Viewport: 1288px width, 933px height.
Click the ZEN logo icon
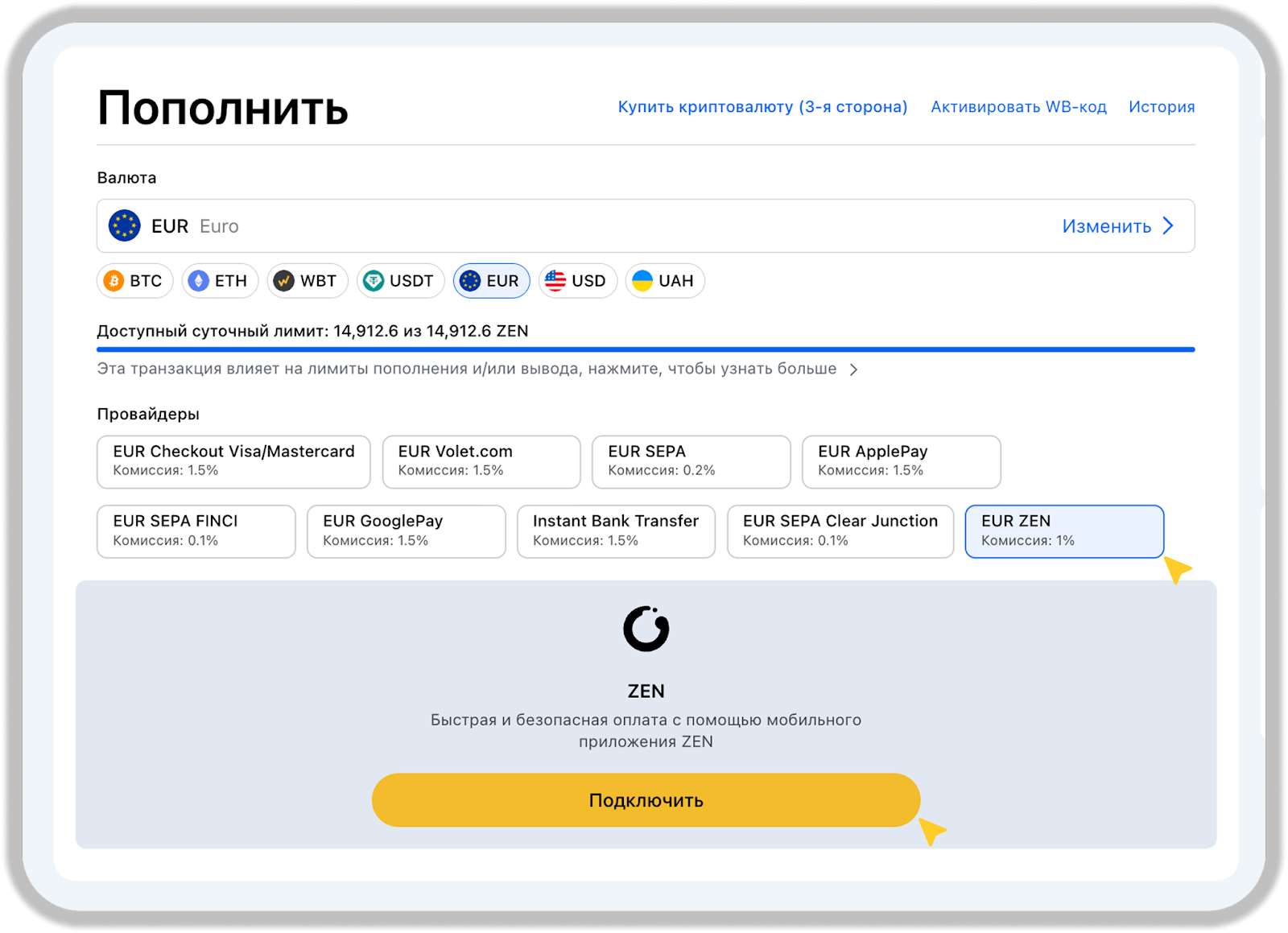point(646,629)
